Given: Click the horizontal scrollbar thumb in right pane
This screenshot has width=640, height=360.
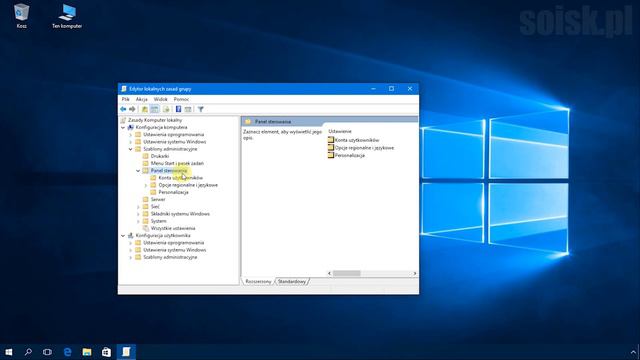Looking at the screenshot, I should click(347, 273).
